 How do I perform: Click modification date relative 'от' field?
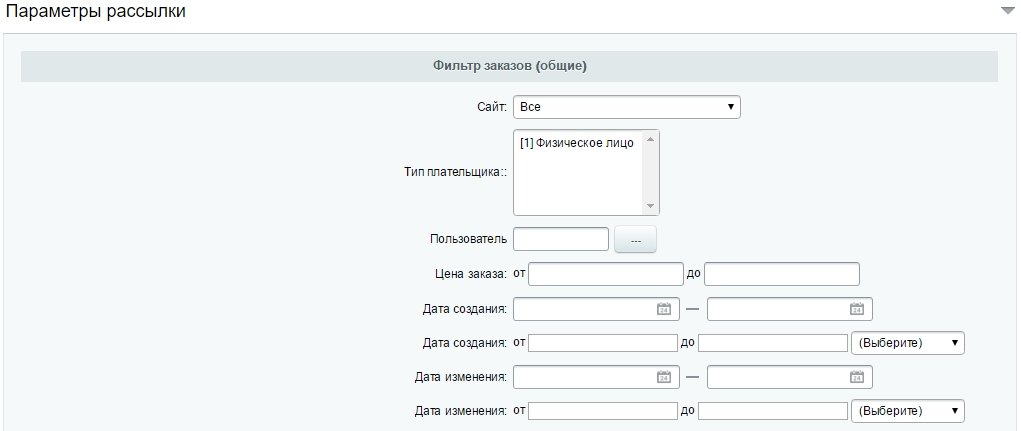click(603, 411)
